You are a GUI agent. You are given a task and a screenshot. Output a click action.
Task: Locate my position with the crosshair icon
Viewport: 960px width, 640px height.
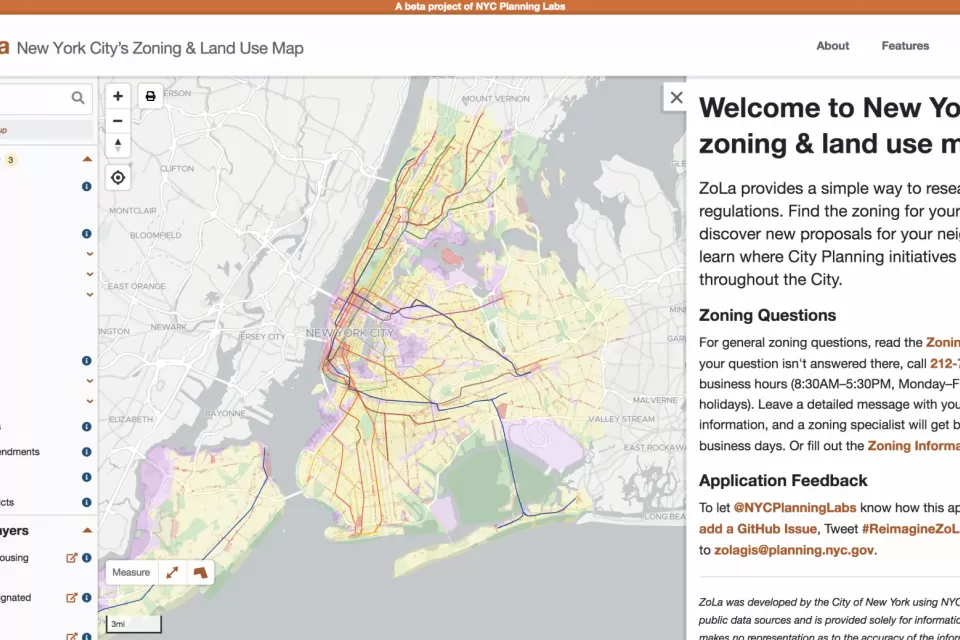[x=118, y=178]
